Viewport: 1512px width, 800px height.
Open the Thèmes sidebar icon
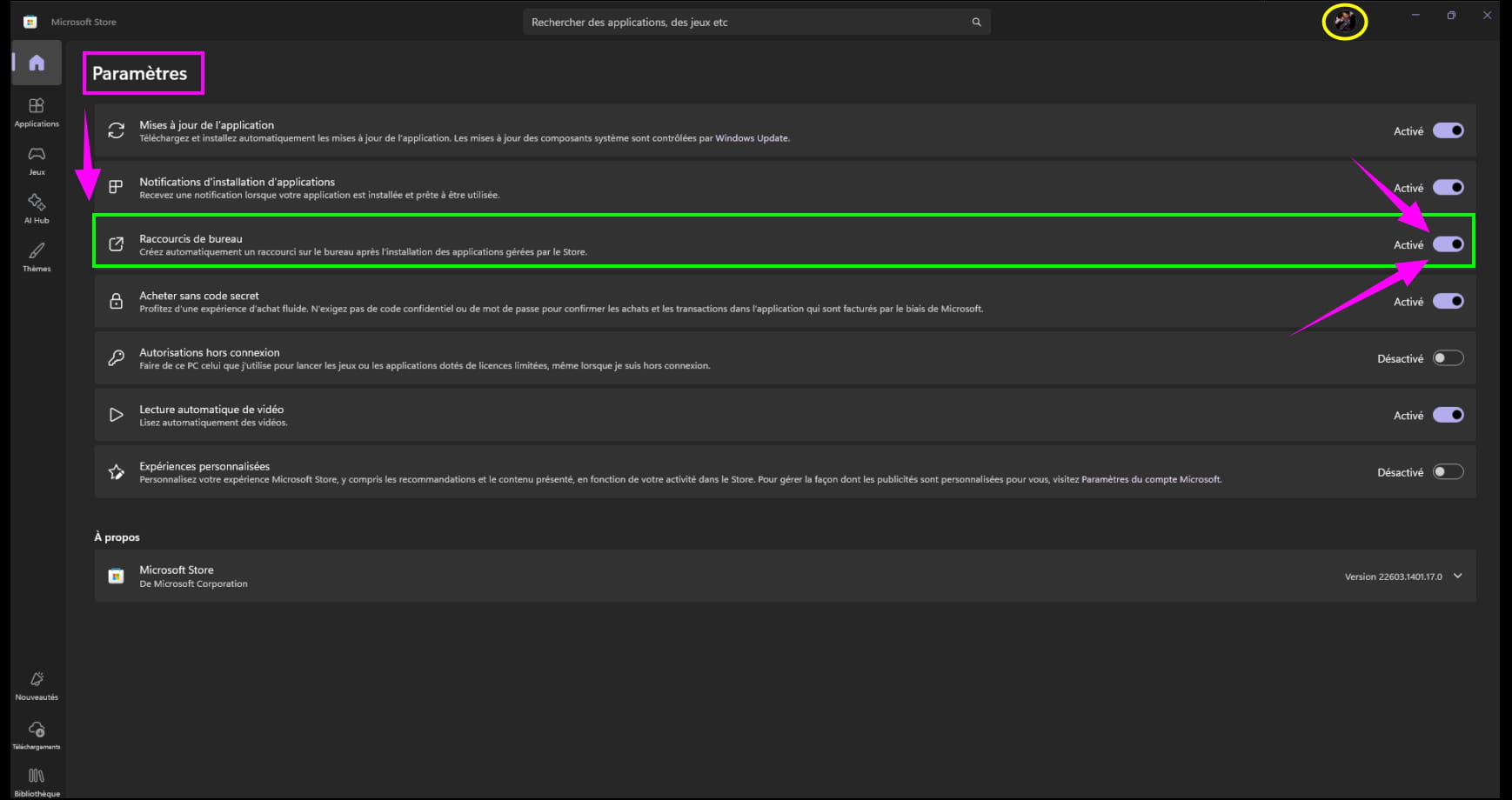[37, 257]
